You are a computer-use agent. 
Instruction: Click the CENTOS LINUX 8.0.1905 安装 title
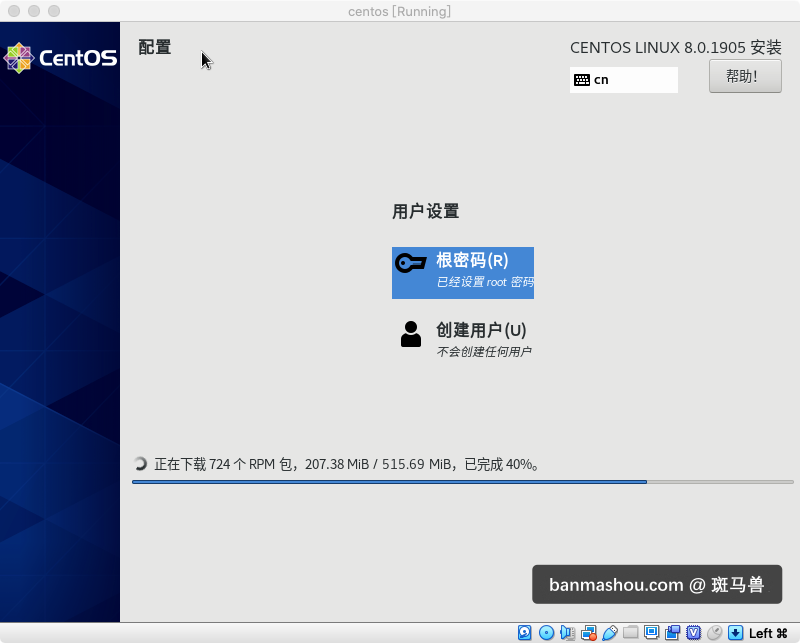(x=676, y=47)
